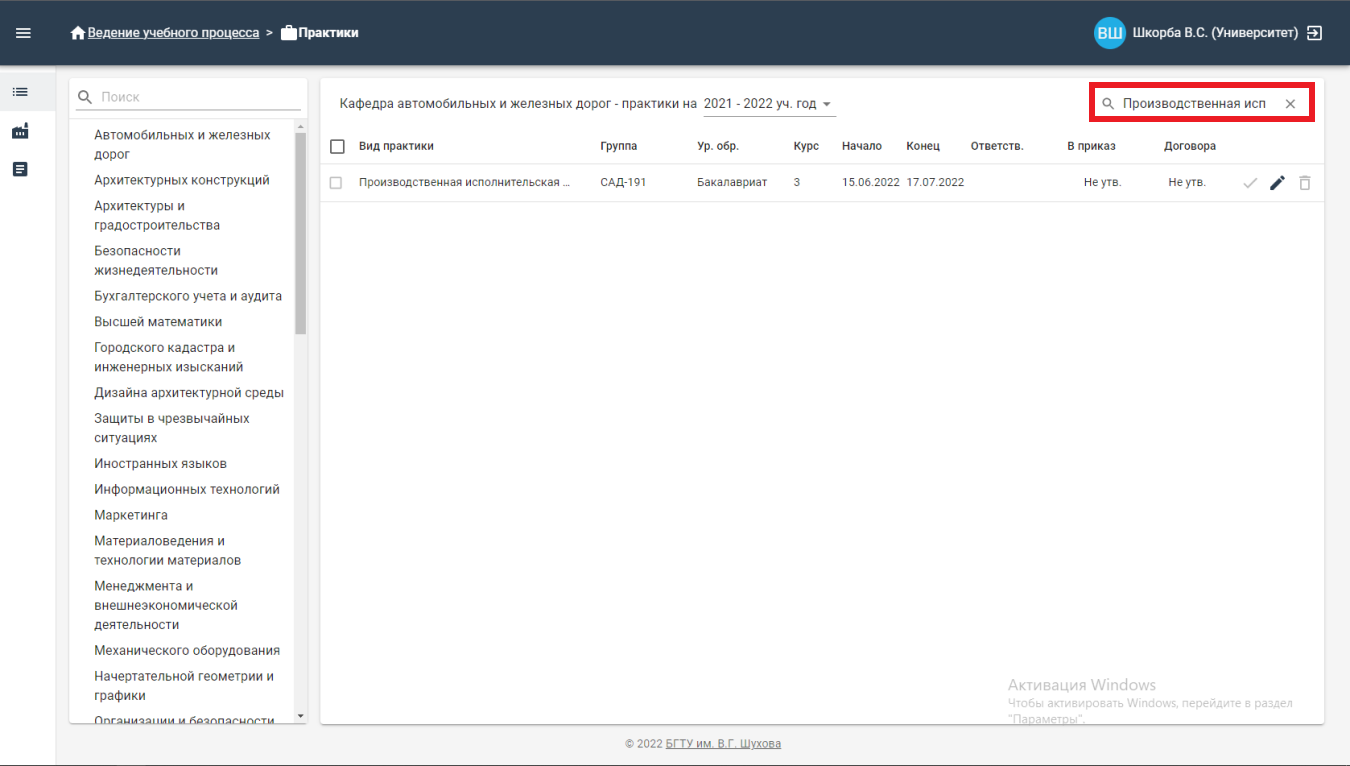The height and width of the screenshot is (766, 1350).
Task: Sort by Конец column header
Action: (923, 146)
